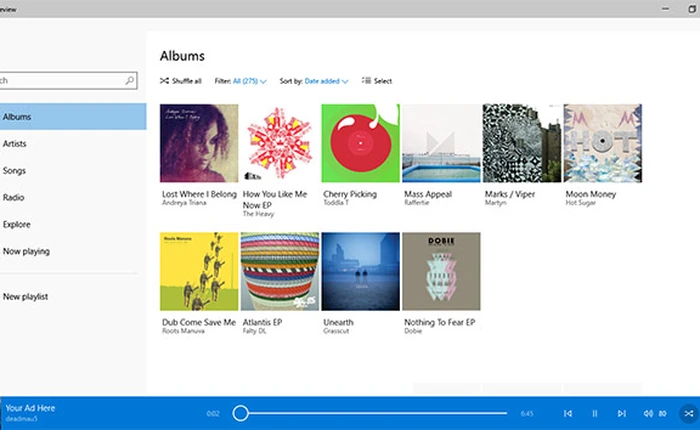
Task: Click the search magnifier icon
Action: point(129,80)
